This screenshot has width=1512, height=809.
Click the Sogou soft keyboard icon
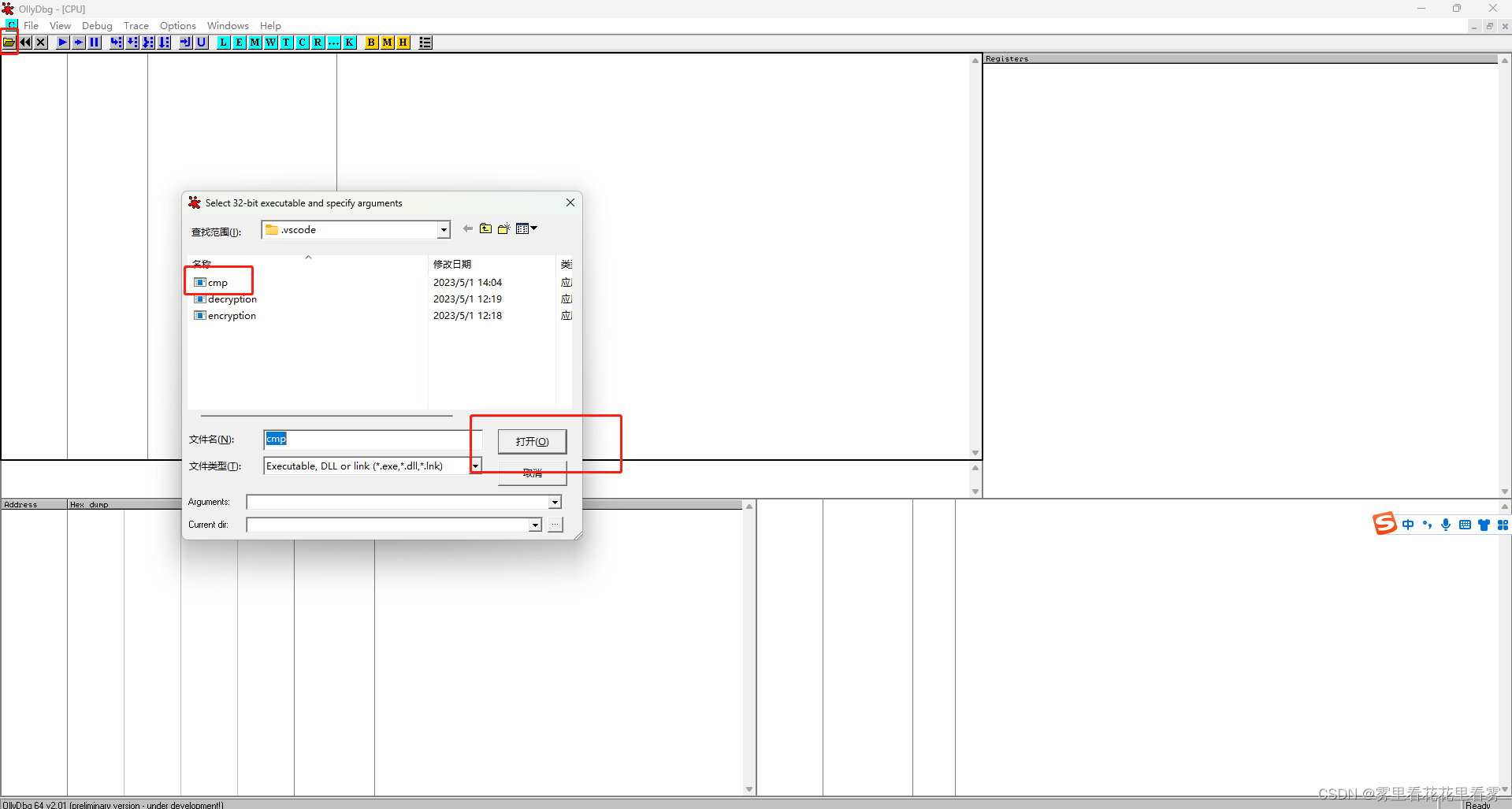click(1465, 525)
